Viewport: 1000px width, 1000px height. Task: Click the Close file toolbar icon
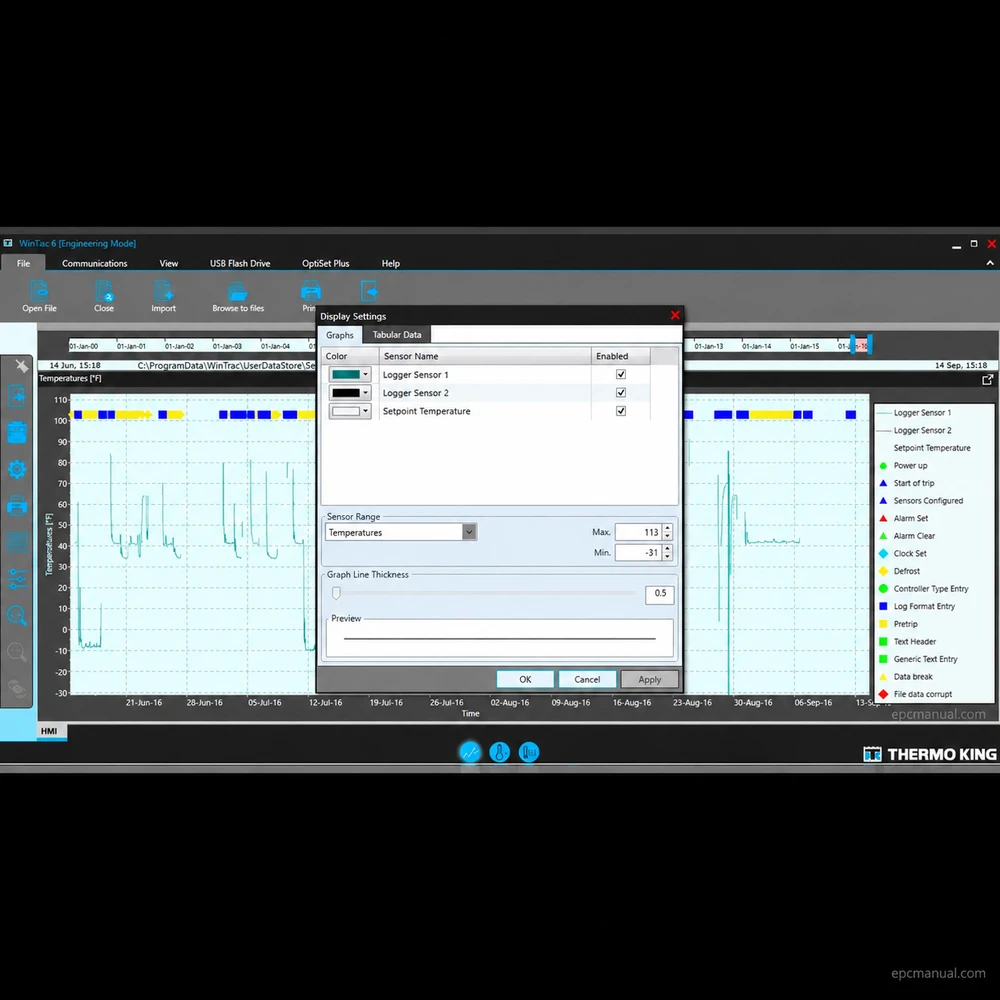(x=104, y=291)
